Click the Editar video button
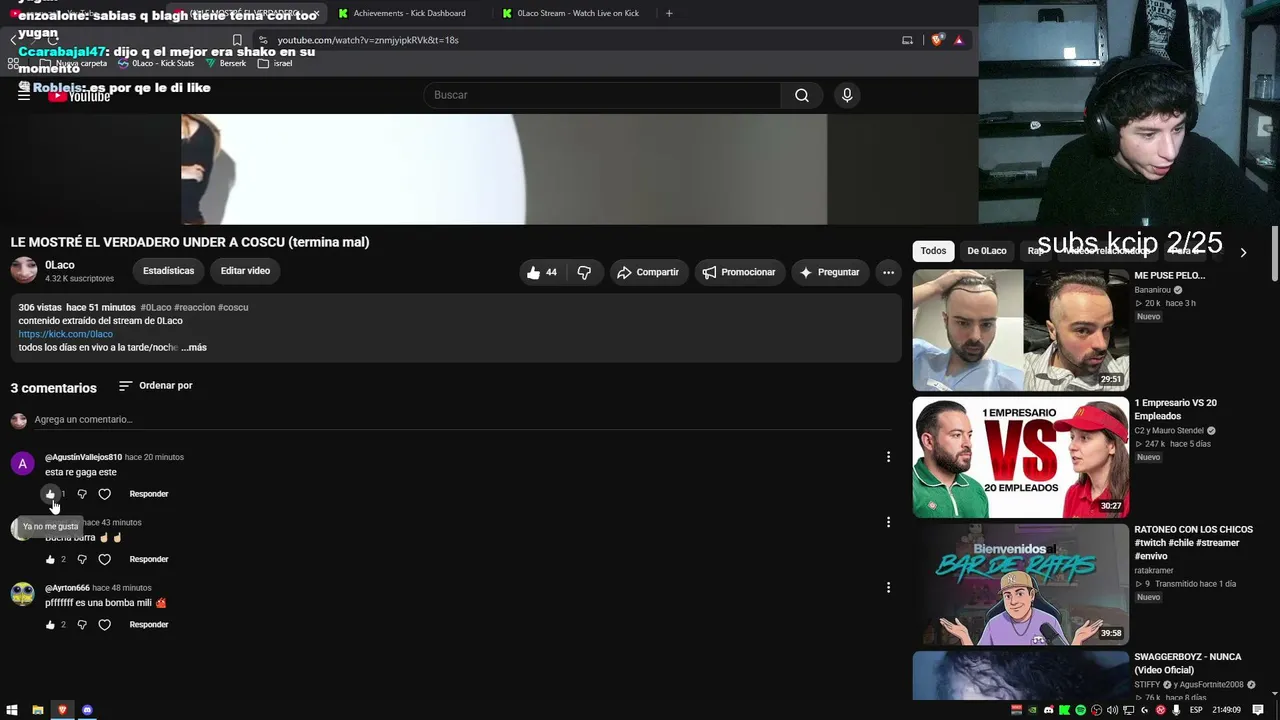 point(245,271)
